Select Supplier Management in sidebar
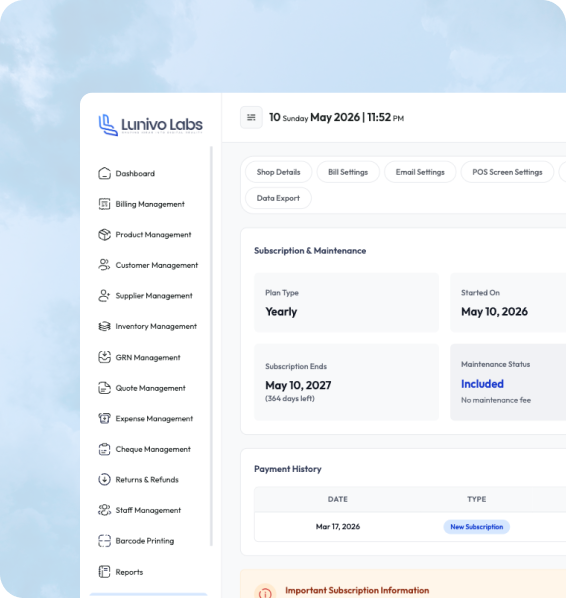The width and height of the screenshot is (566, 598). click(154, 296)
